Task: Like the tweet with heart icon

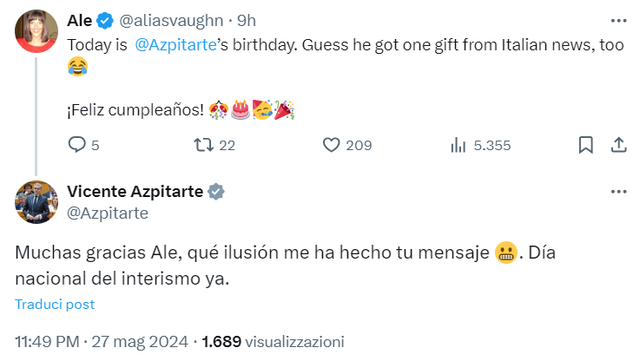Action: pyautogui.click(x=331, y=145)
